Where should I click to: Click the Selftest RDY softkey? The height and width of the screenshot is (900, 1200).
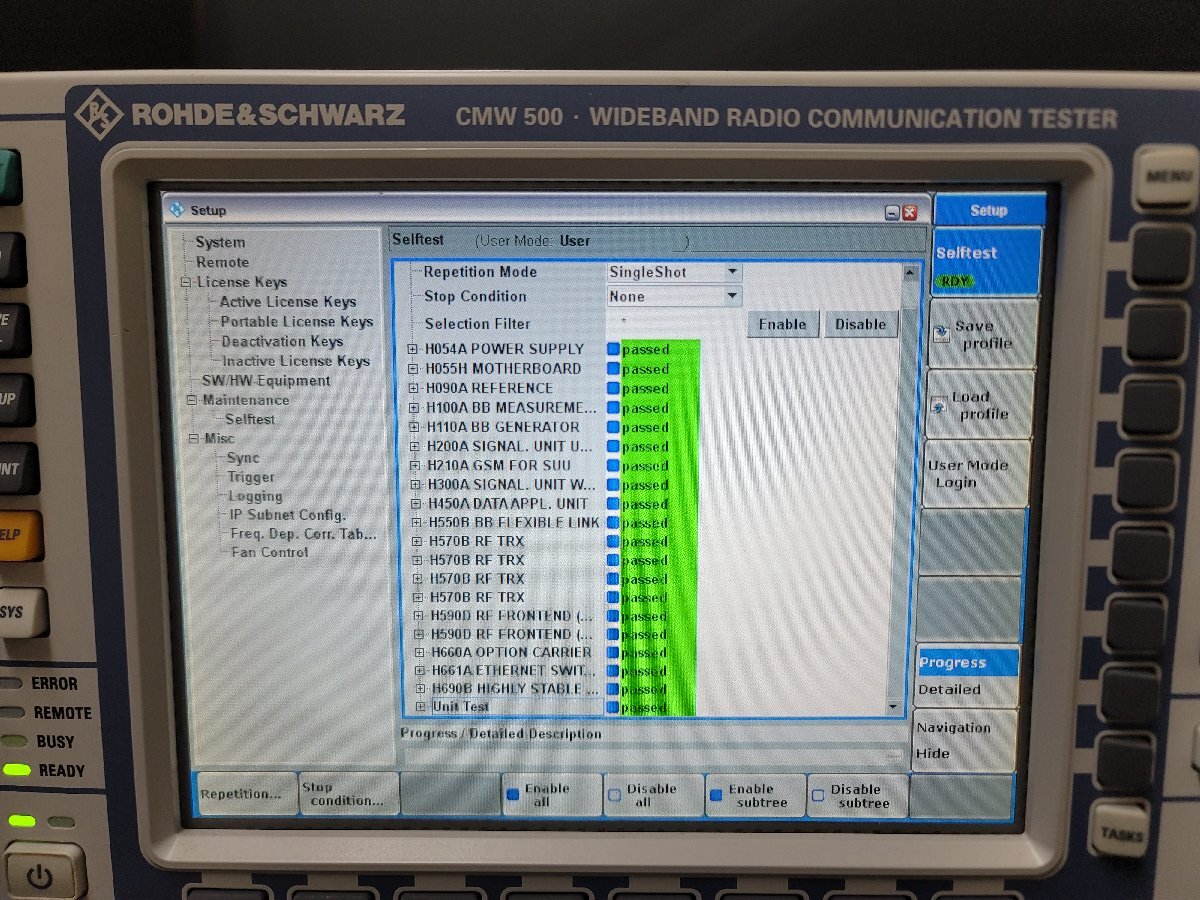987,262
